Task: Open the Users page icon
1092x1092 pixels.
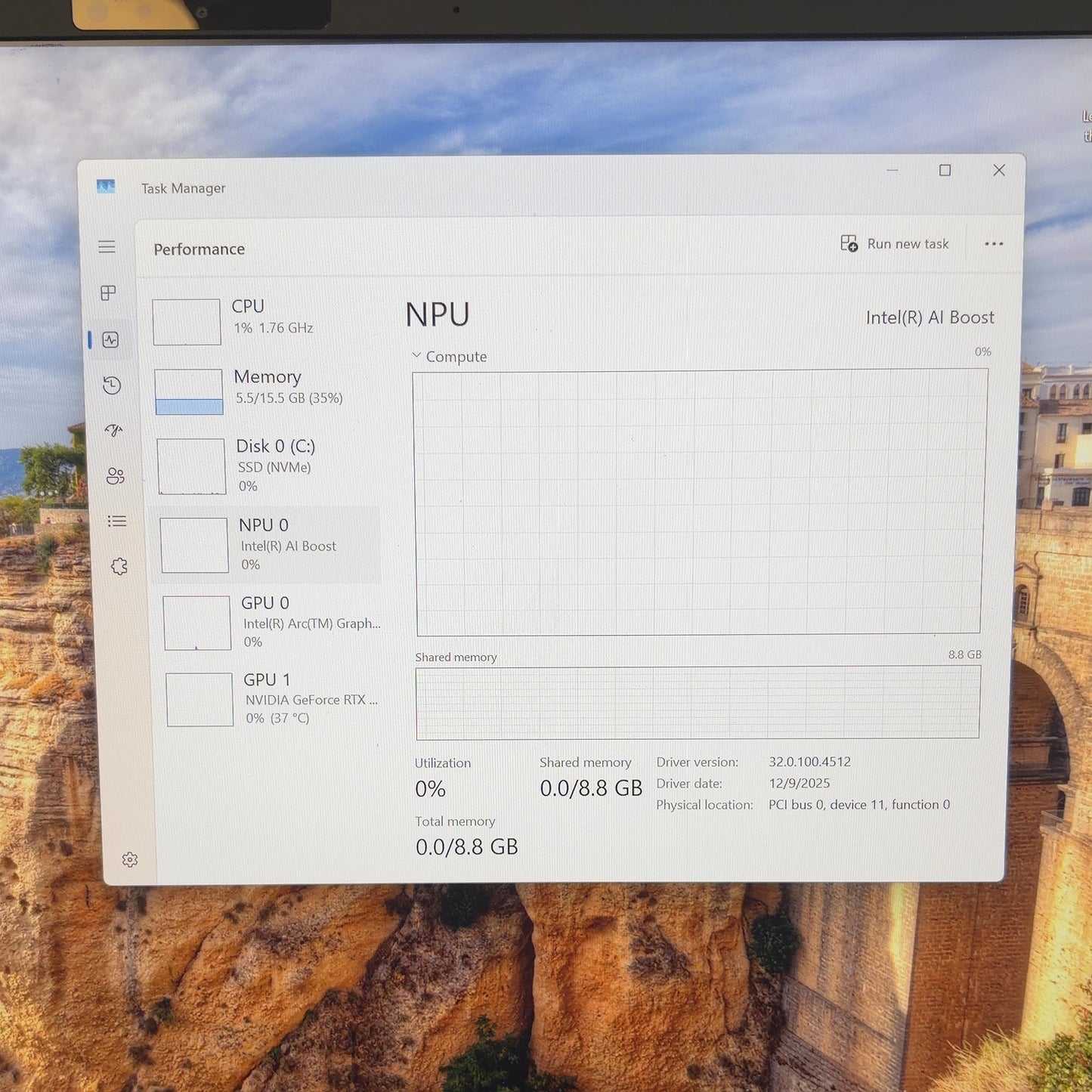Action: coord(115,476)
